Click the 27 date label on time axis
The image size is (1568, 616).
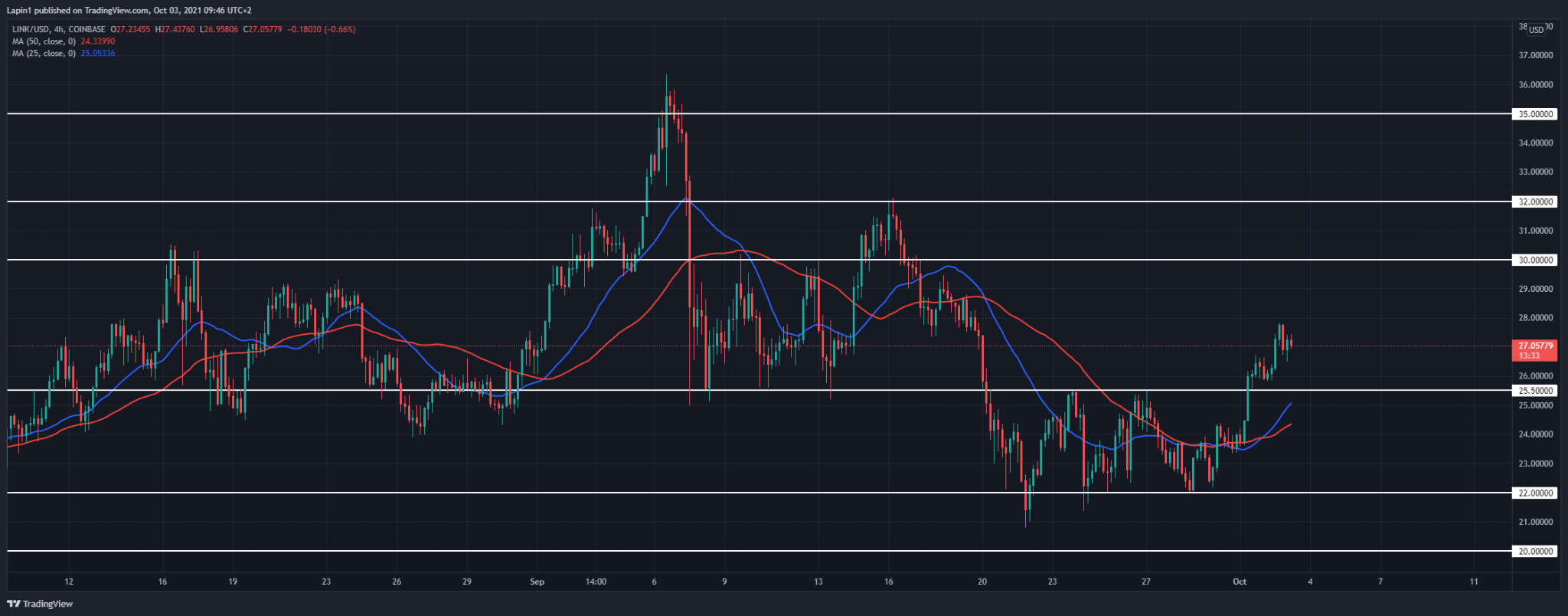(x=1146, y=582)
